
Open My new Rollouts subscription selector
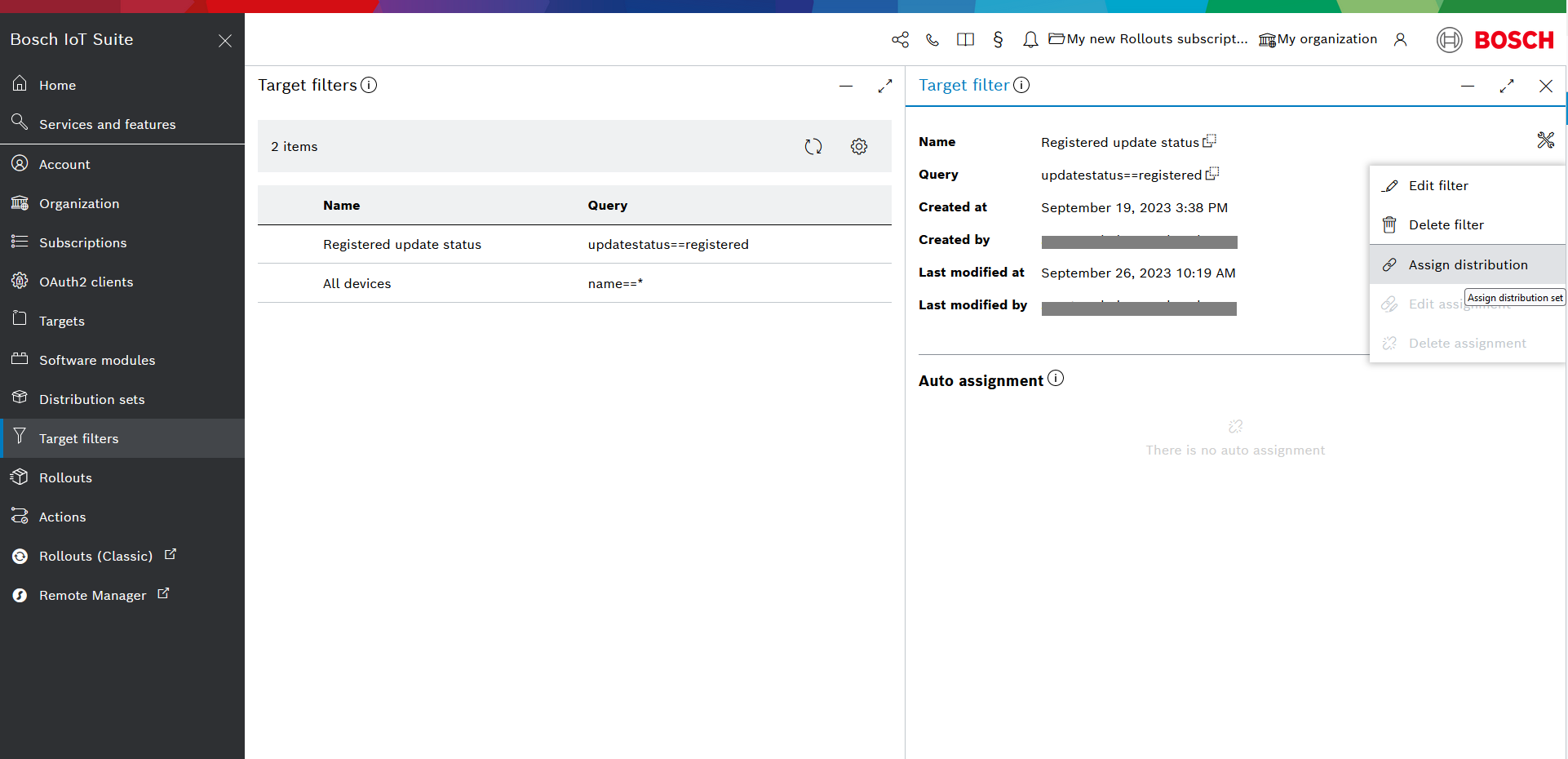pos(1148,39)
